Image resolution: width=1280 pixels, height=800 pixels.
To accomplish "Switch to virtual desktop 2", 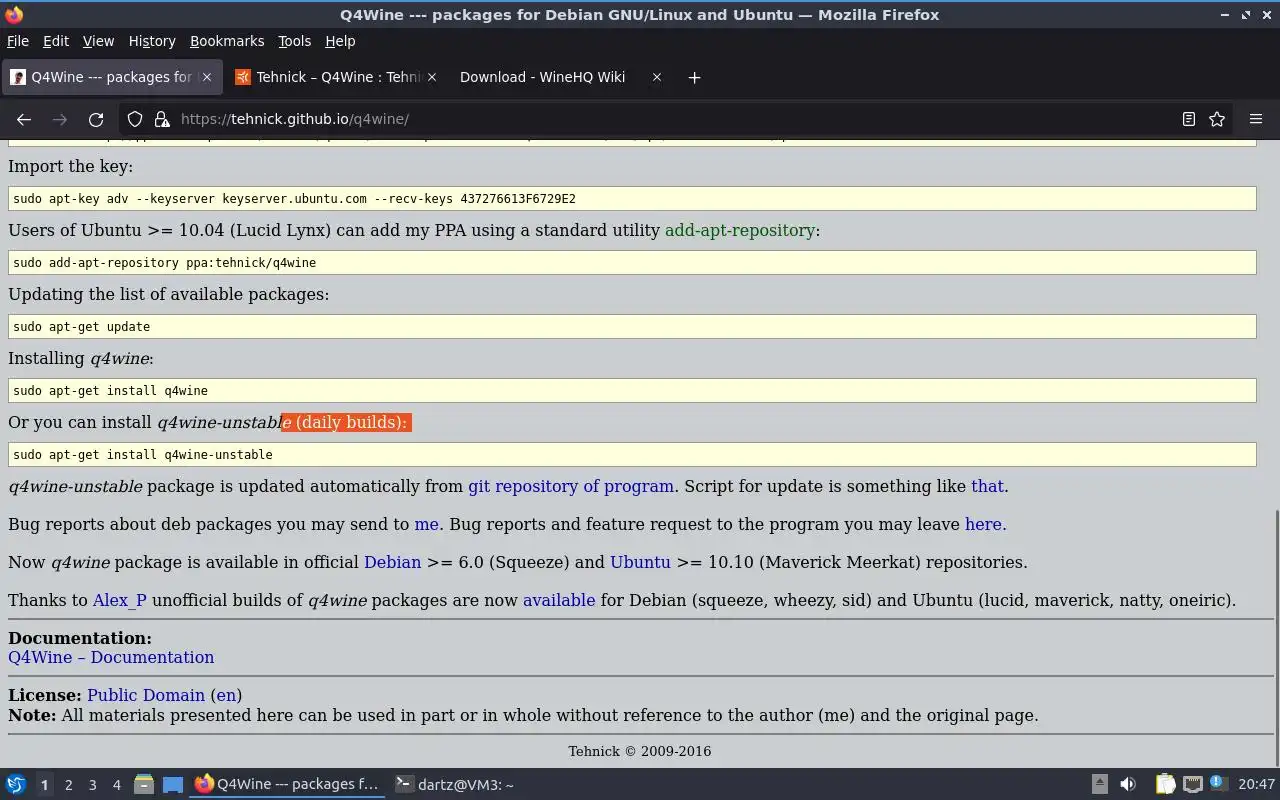I will tap(68, 785).
